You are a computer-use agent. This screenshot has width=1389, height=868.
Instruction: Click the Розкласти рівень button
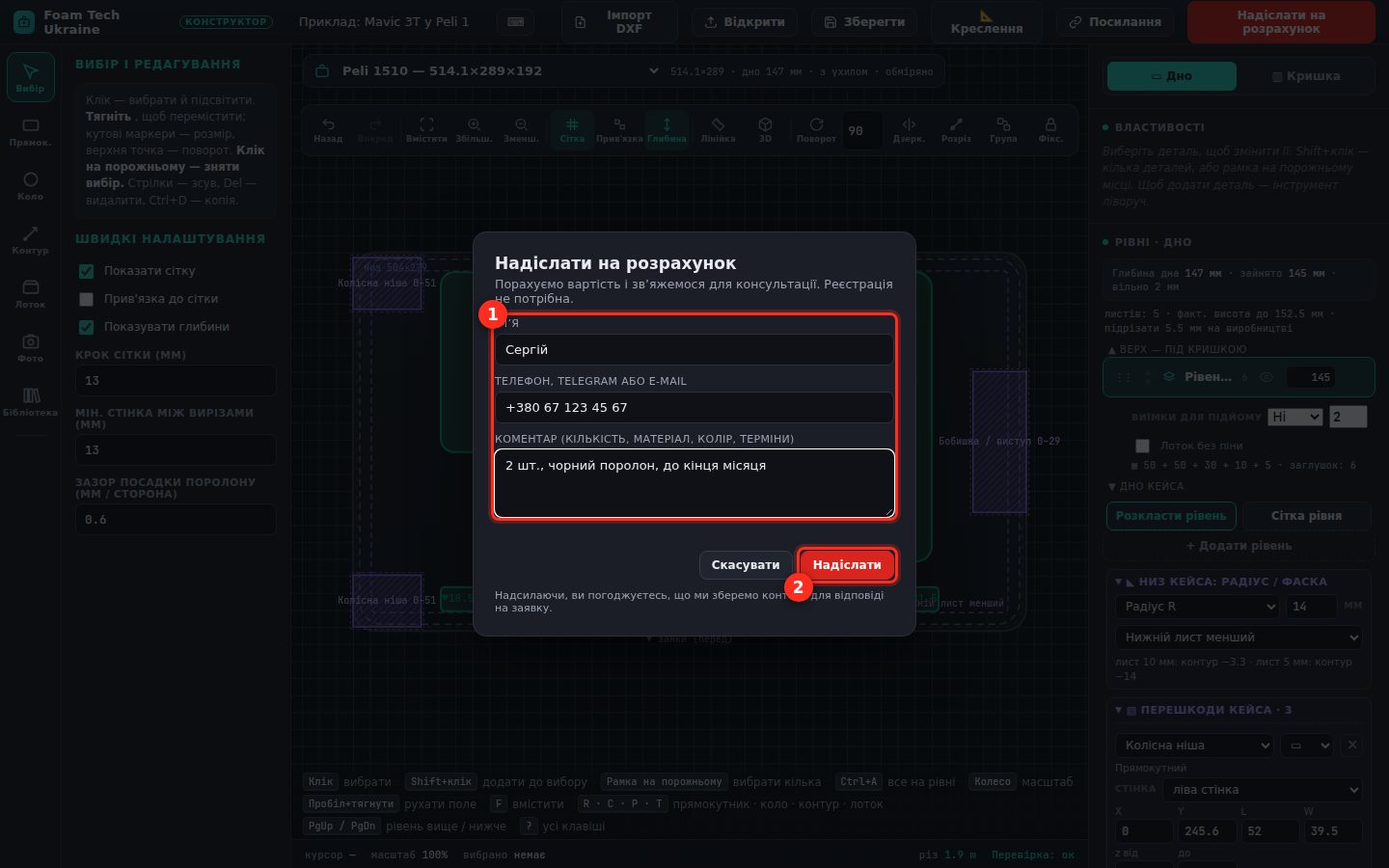point(1171,516)
